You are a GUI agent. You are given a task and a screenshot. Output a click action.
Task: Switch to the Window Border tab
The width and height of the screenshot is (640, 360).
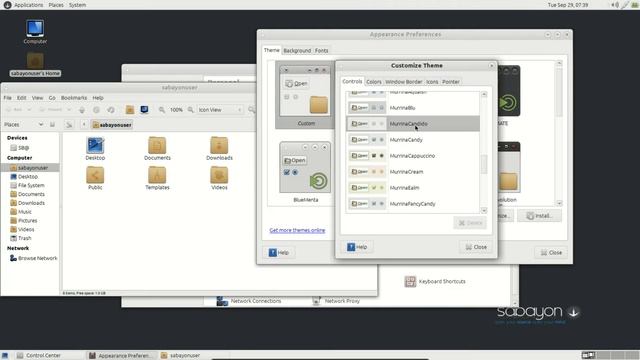pyautogui.click(x=404, y=82)
